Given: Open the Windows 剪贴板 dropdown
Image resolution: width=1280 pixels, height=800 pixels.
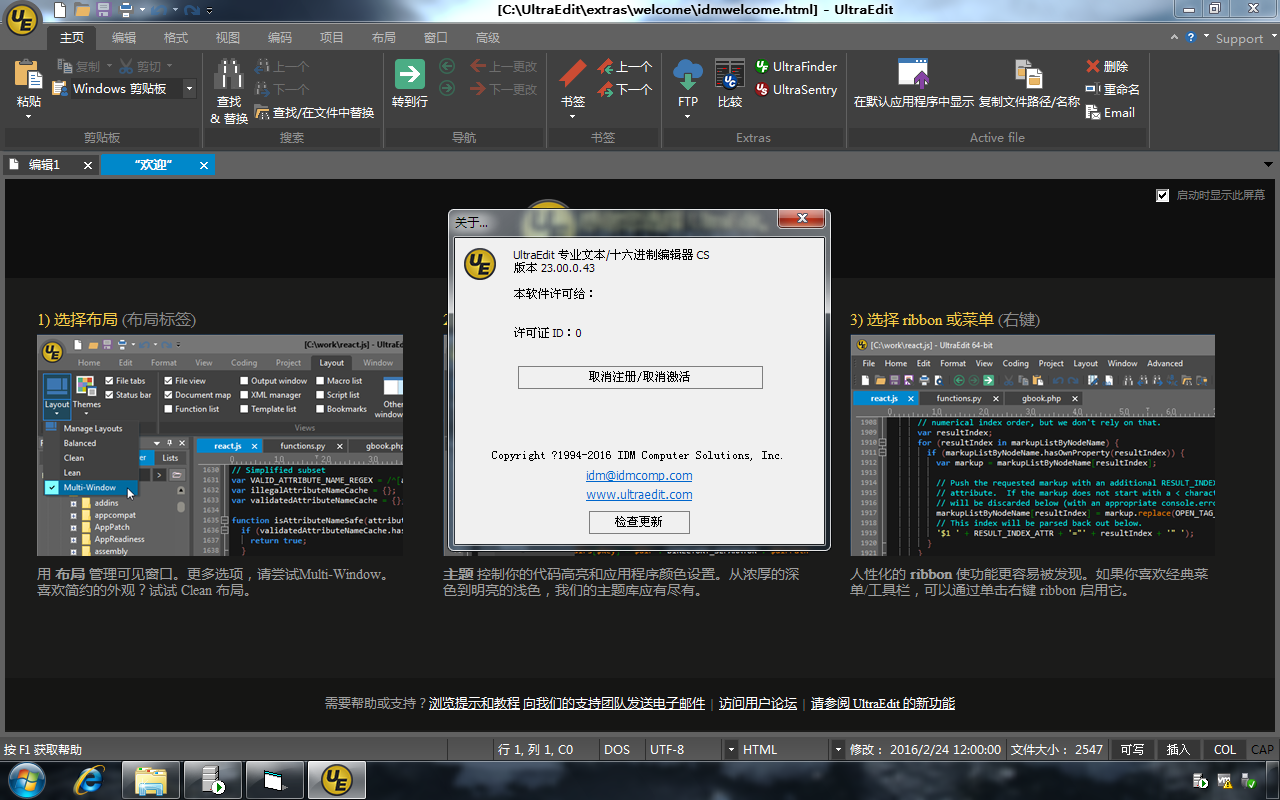Looking at the screenshot, I should point(189,89).
